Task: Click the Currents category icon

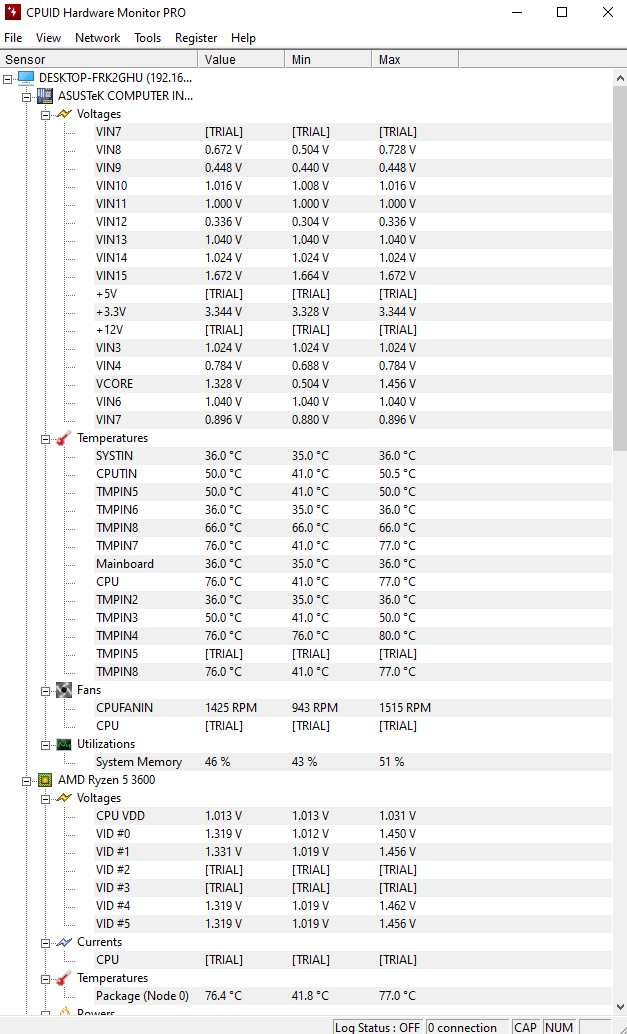Action: [x=63, y=942]
